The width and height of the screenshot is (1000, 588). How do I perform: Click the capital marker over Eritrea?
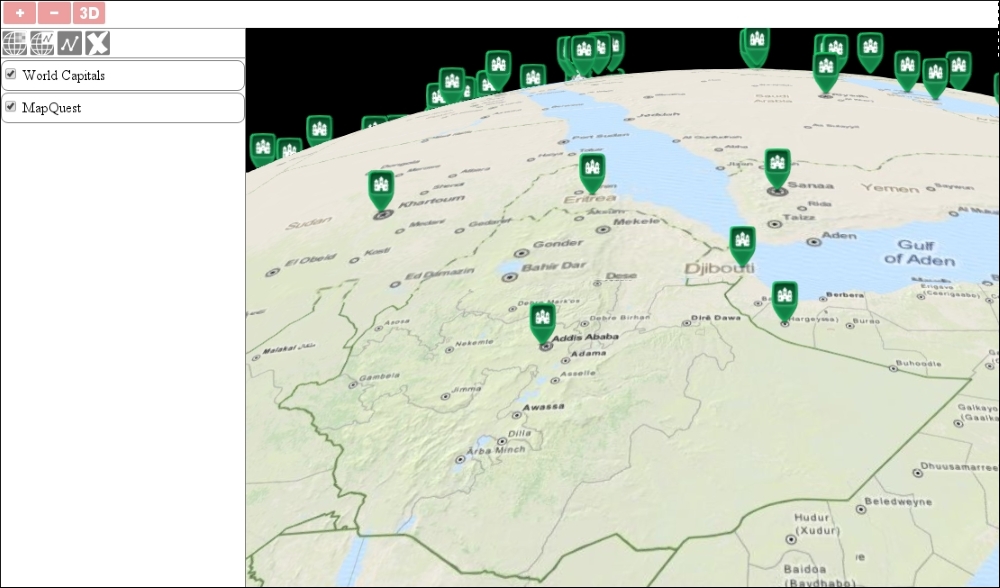tap(592, 172)
